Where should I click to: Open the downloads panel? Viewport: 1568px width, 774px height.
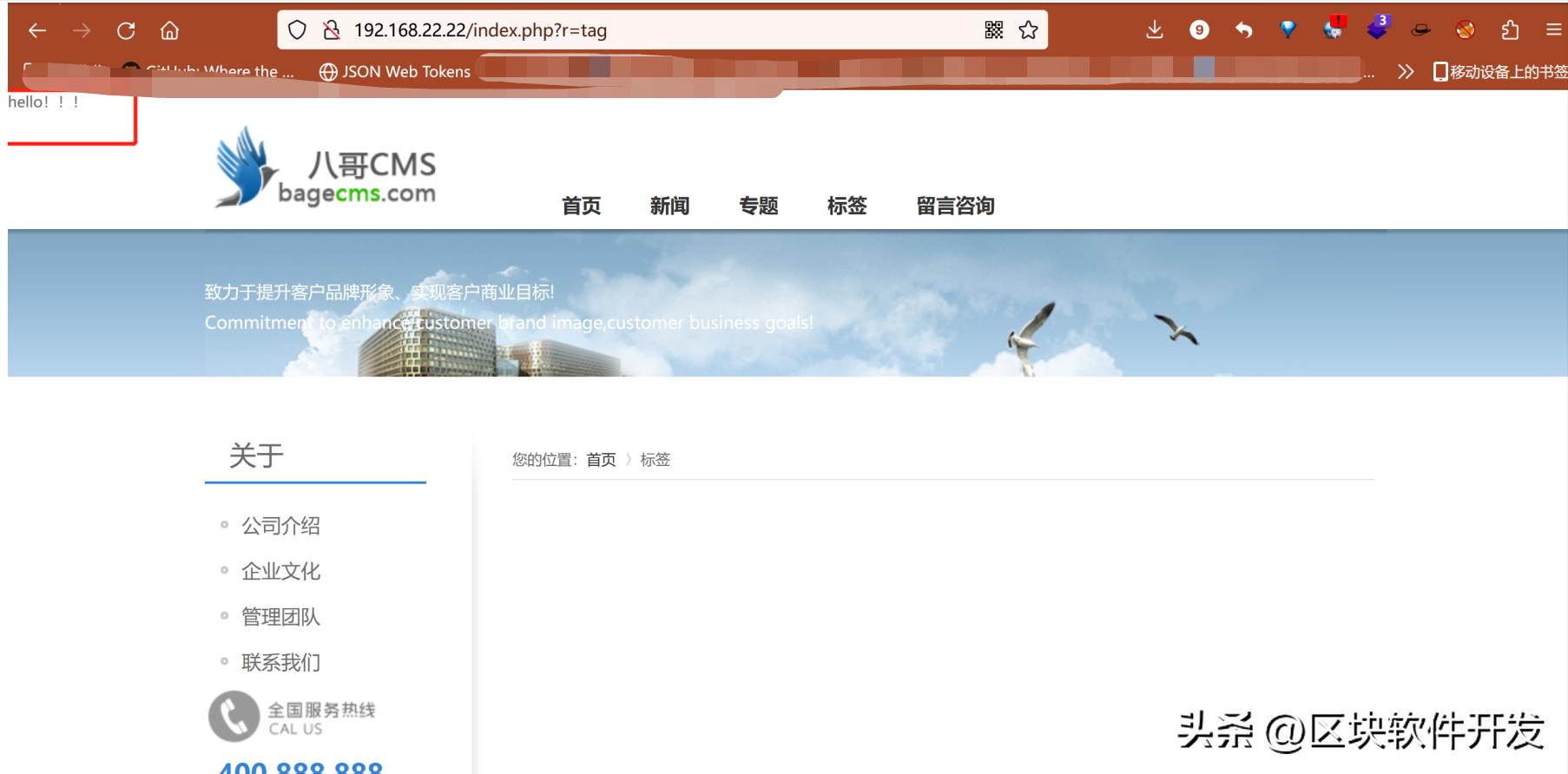(1154, 30)
